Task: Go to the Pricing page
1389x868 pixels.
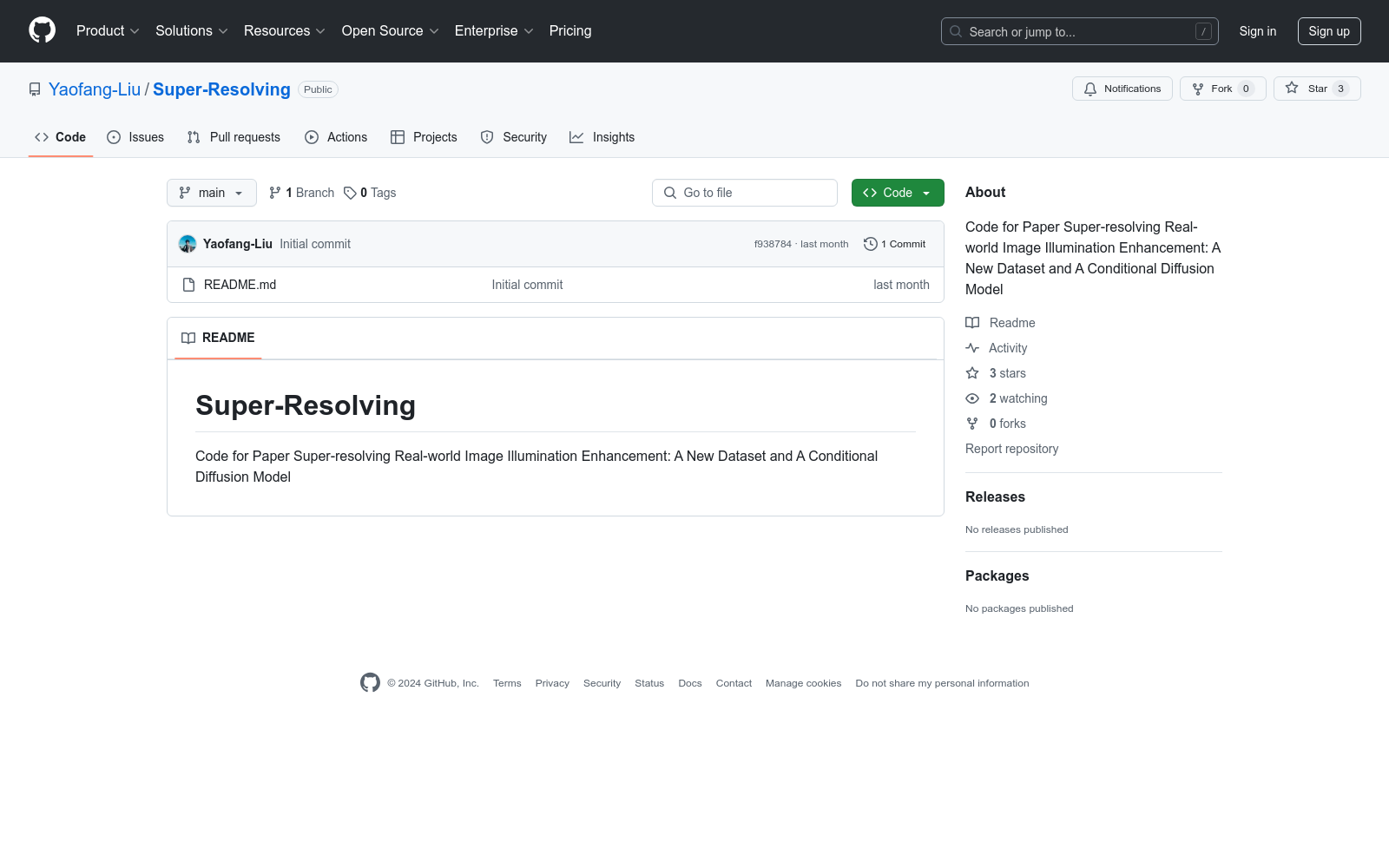Action: click(570, 30)
